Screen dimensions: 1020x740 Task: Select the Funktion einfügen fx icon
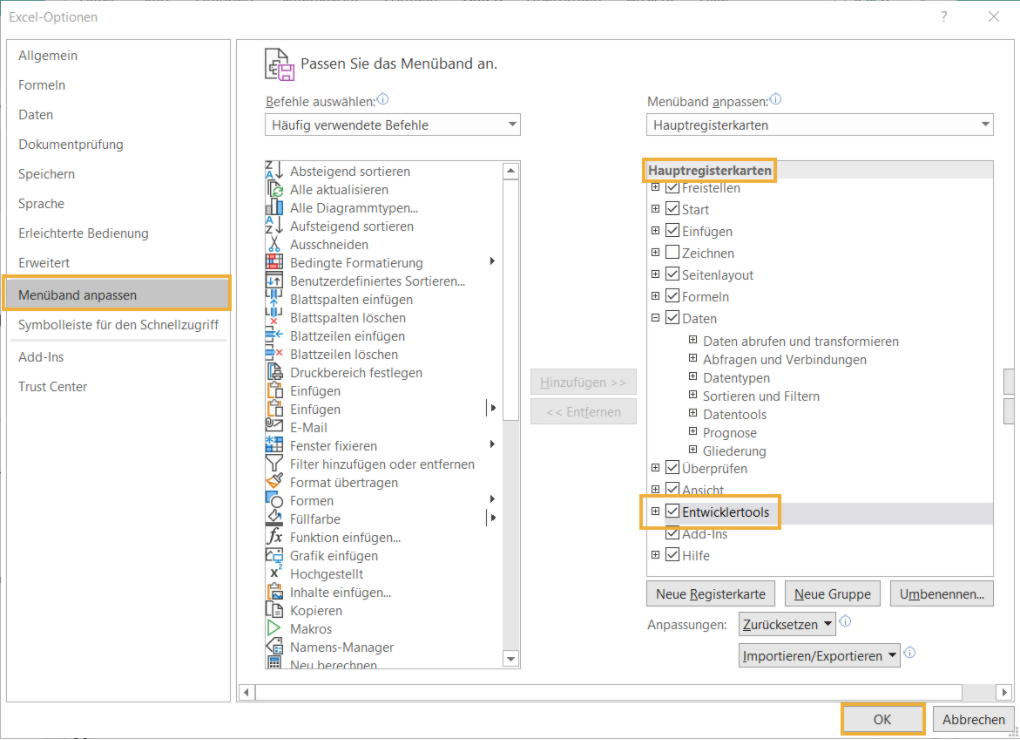(x=274, y=537)
